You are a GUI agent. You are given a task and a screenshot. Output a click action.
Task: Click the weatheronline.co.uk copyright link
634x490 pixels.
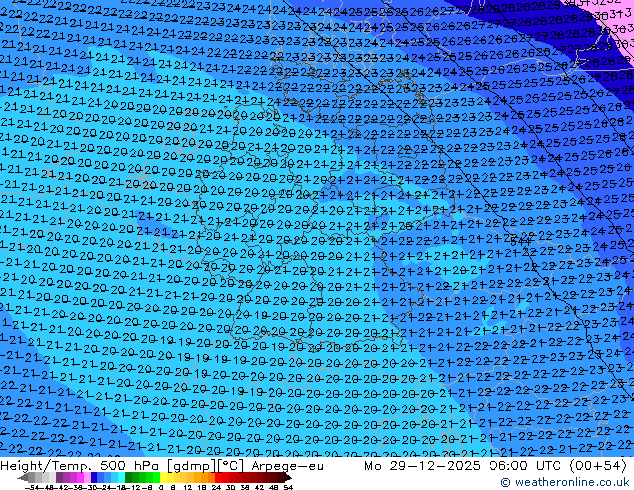click(564, 482)
